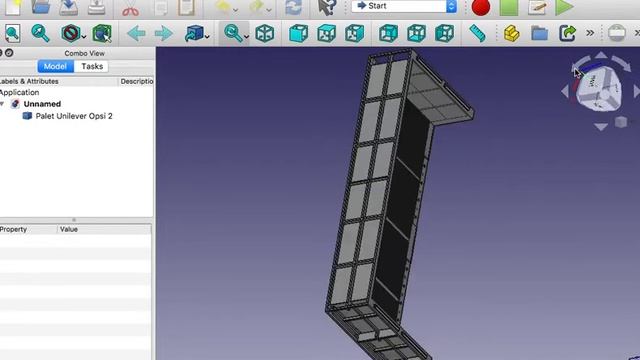Viewport: 640px width, 360px height.
Task: Click the Make Link arrow icon
Action: 567,33
